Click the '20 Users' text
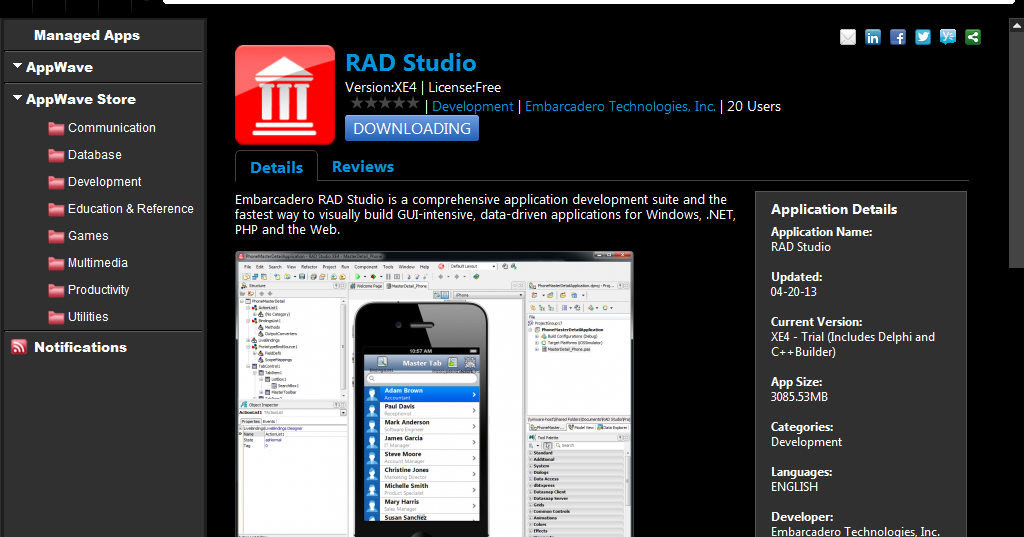 (x=754, y=106)
